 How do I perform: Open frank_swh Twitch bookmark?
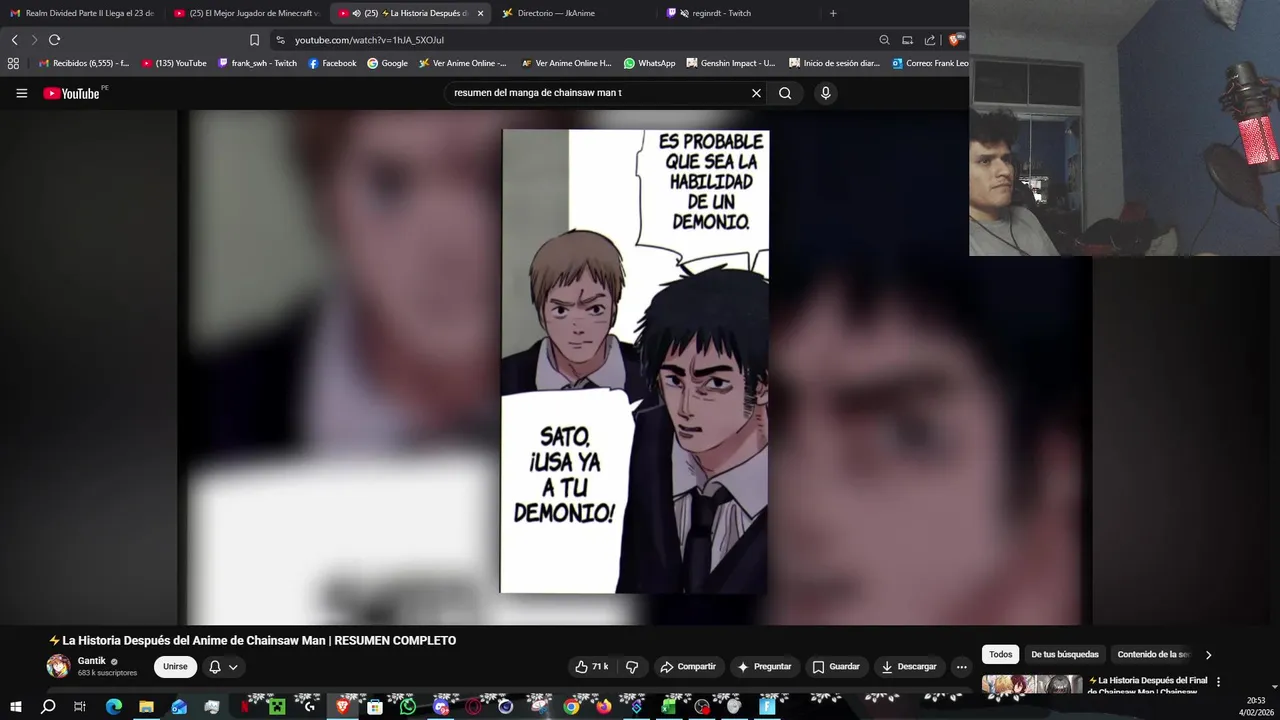coord(257,63)
